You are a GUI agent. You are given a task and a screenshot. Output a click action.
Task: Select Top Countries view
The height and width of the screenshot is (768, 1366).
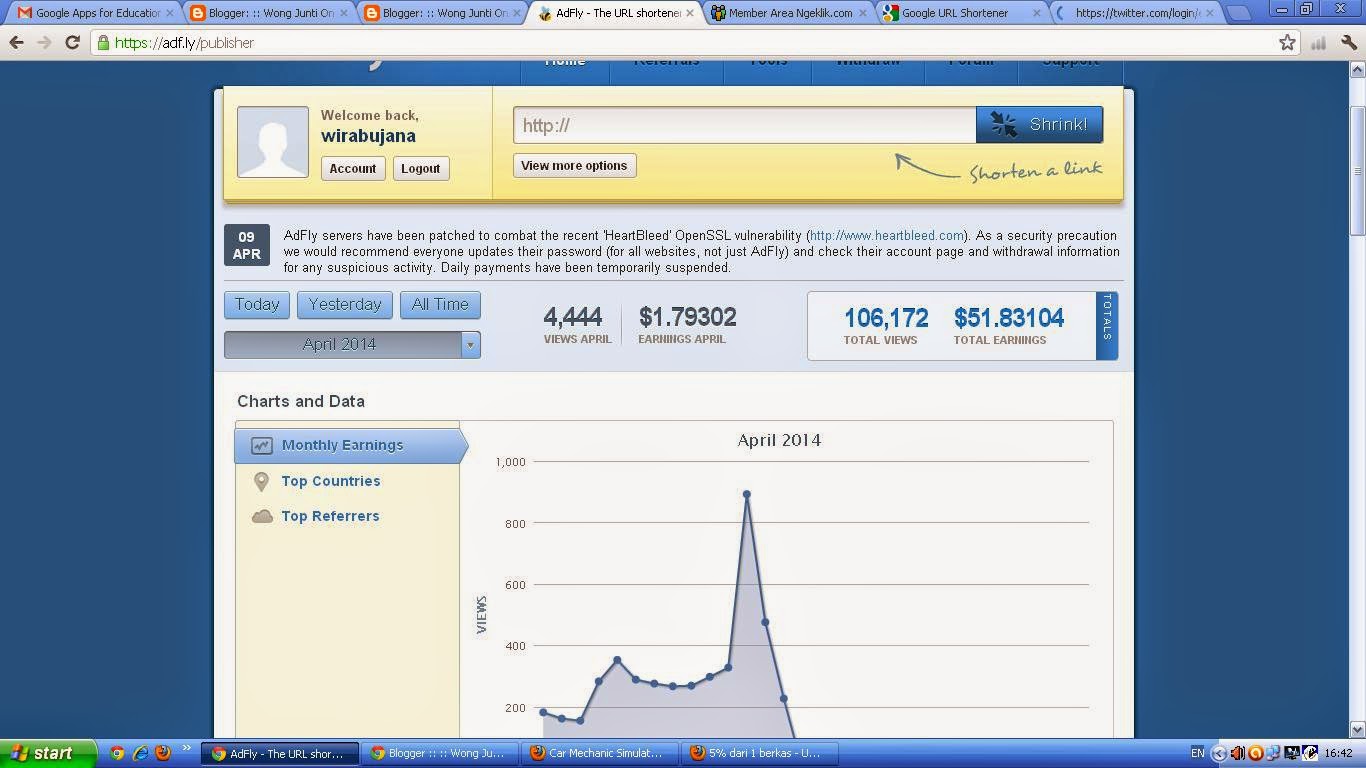331,481
